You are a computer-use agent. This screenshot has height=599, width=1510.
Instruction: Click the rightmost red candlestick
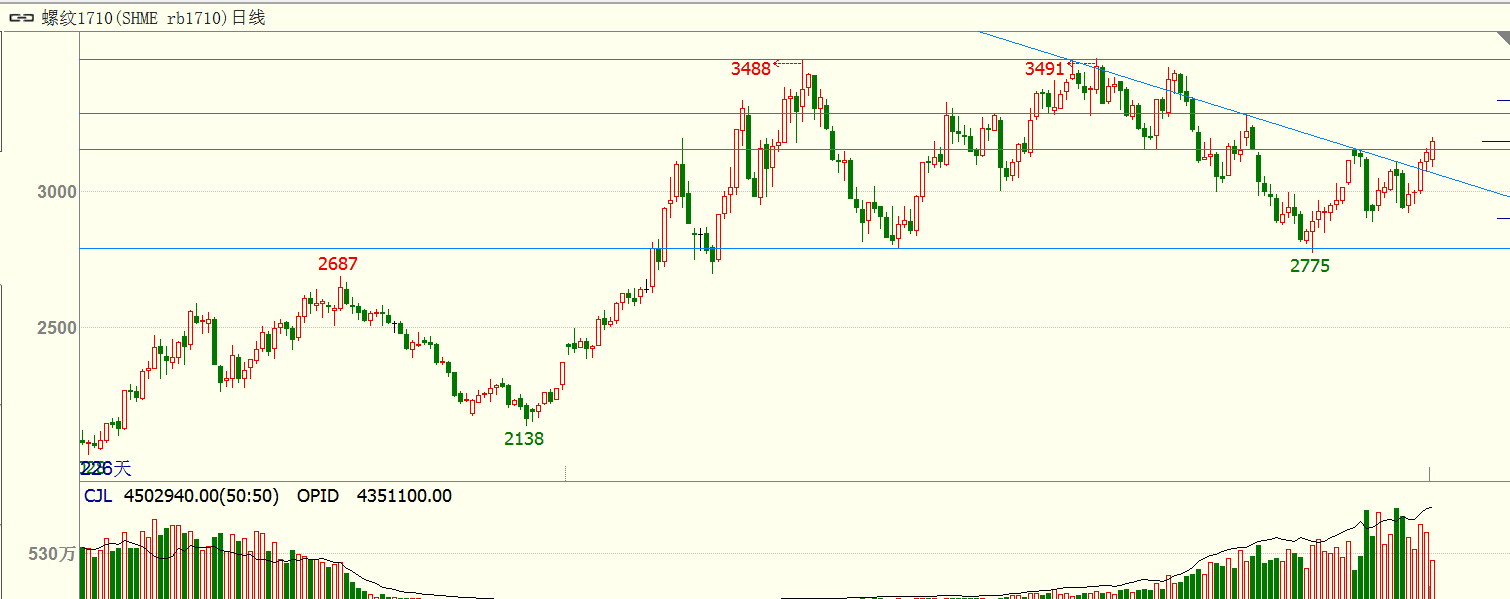(1432, 150)
